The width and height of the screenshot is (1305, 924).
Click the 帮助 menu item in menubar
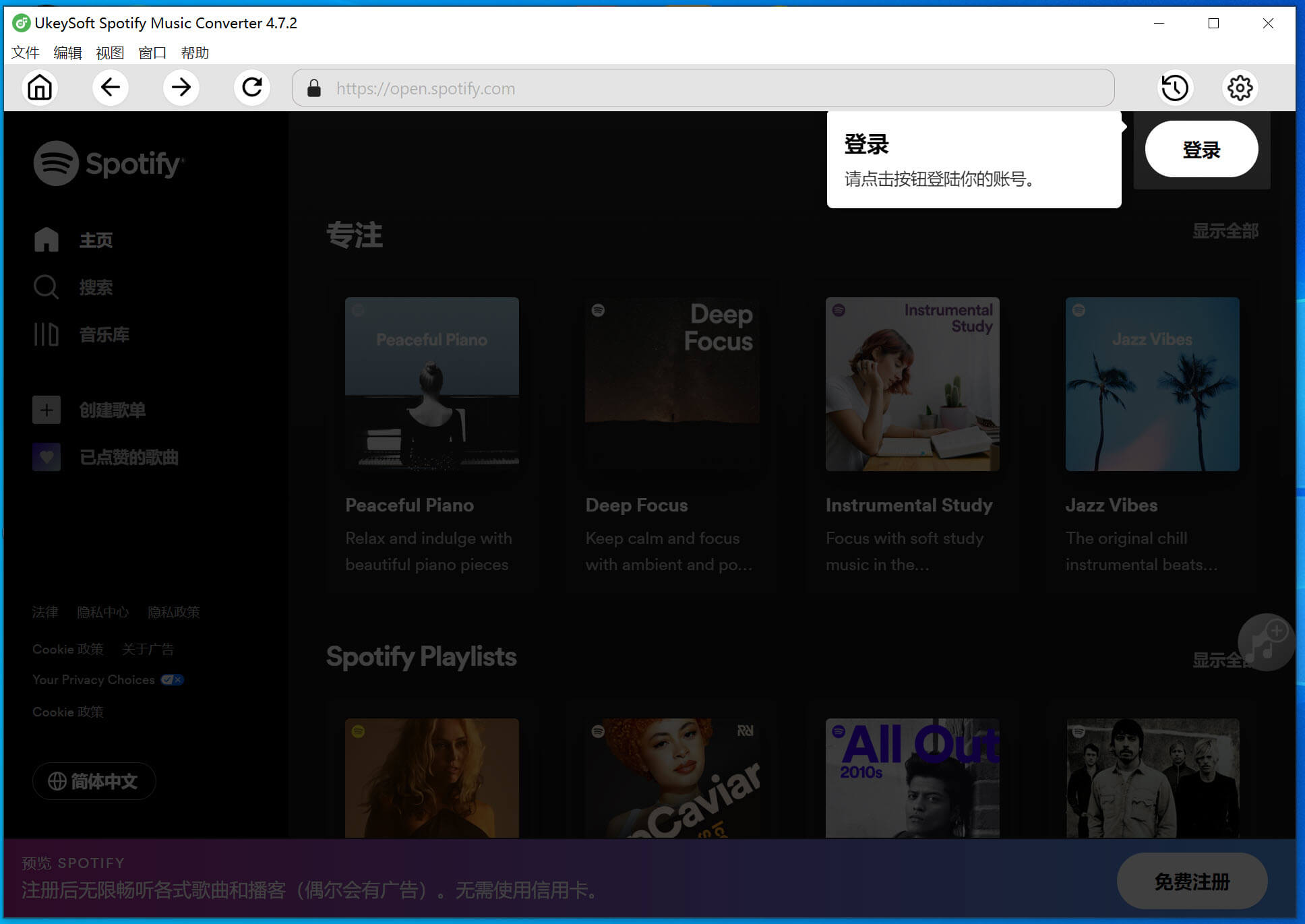click(x=193, y=52)
